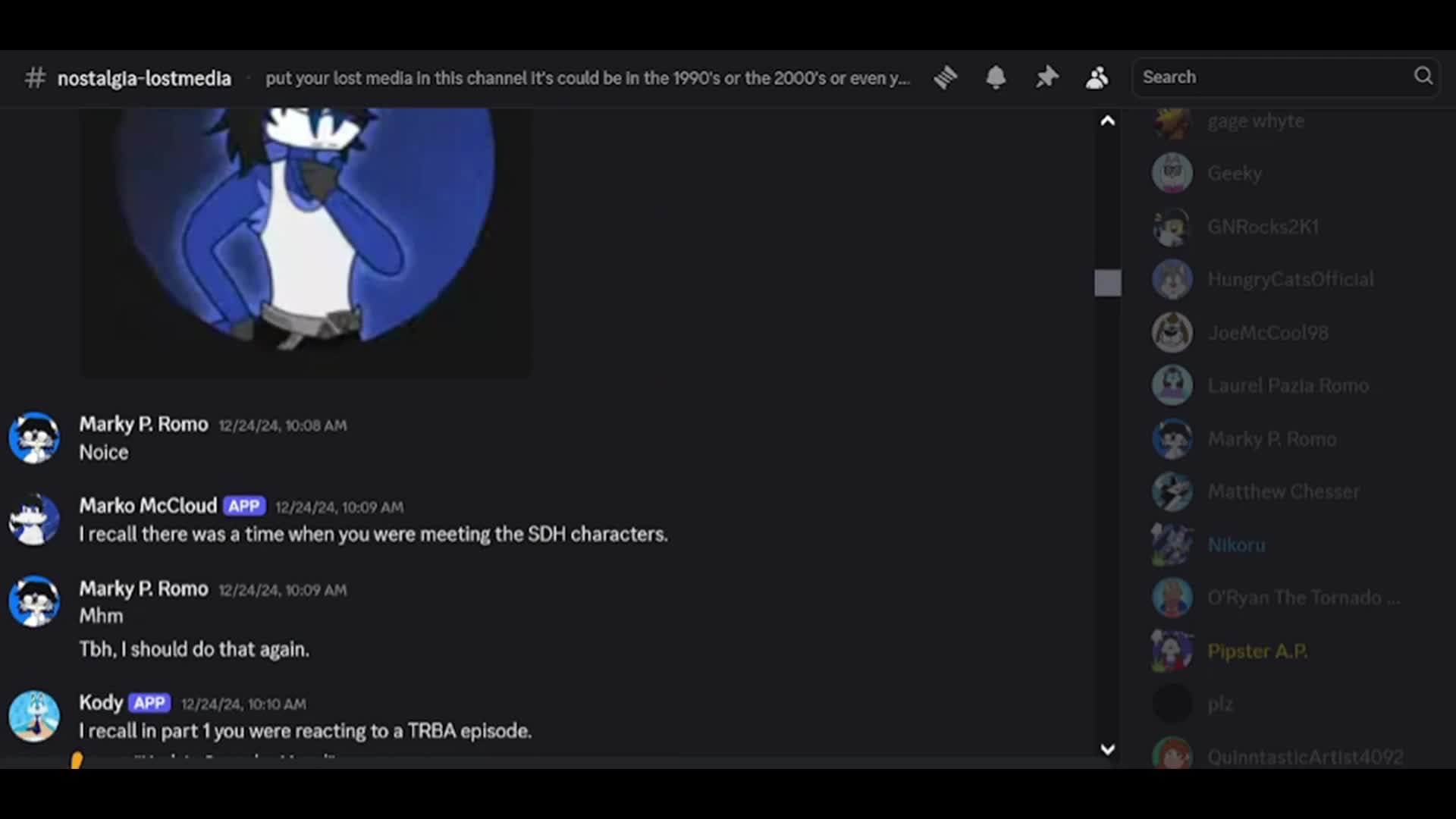Click nostalgia-lostmedia channel hashtag icon
Viewport: 1456px width, 819px height.
point(35,77)
